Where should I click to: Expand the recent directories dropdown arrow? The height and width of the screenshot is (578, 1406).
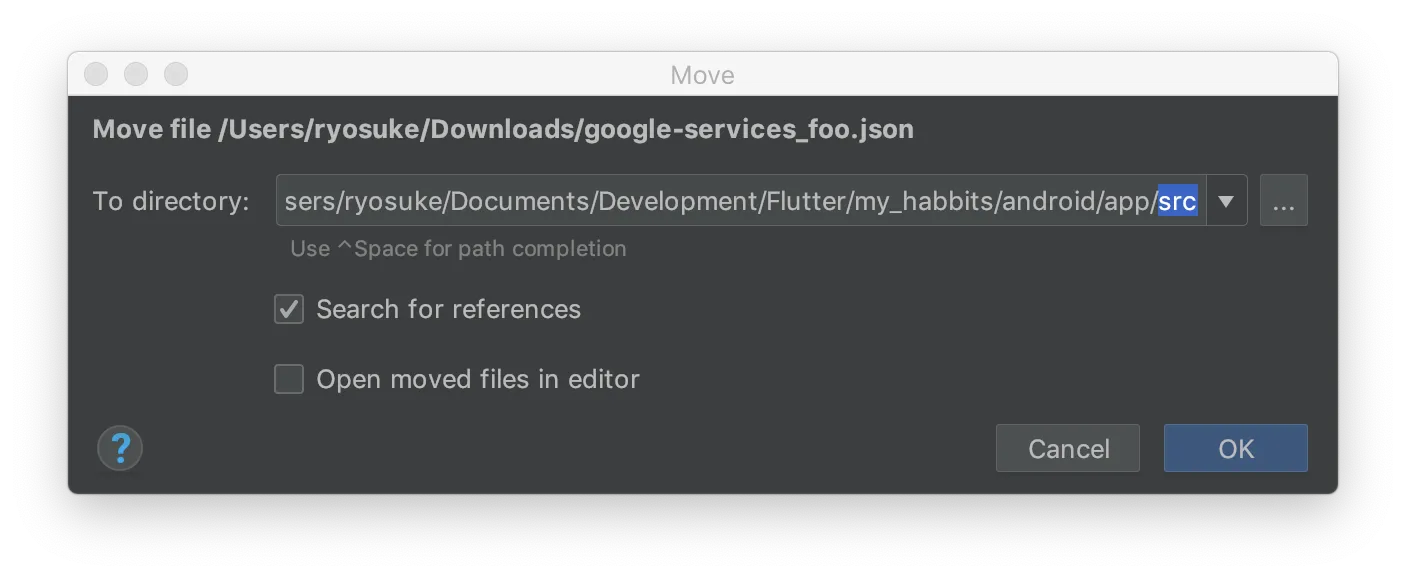(1226, 201)
